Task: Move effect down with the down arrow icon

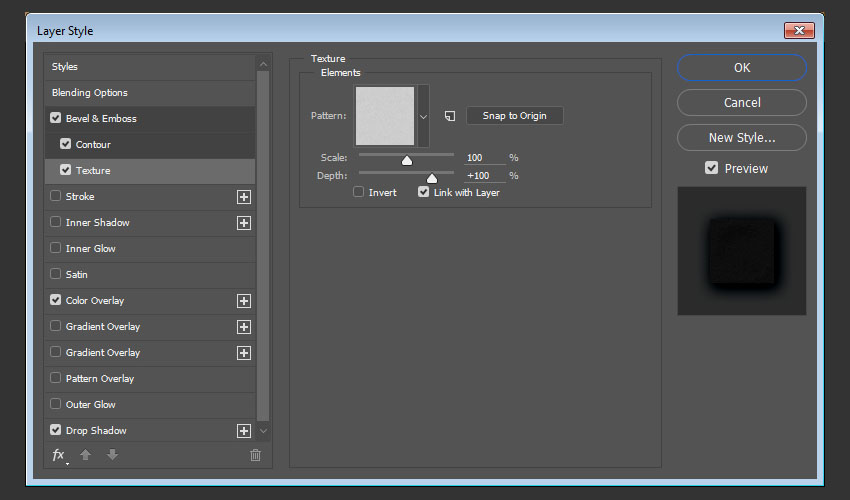Action: (x=112, y=454)
